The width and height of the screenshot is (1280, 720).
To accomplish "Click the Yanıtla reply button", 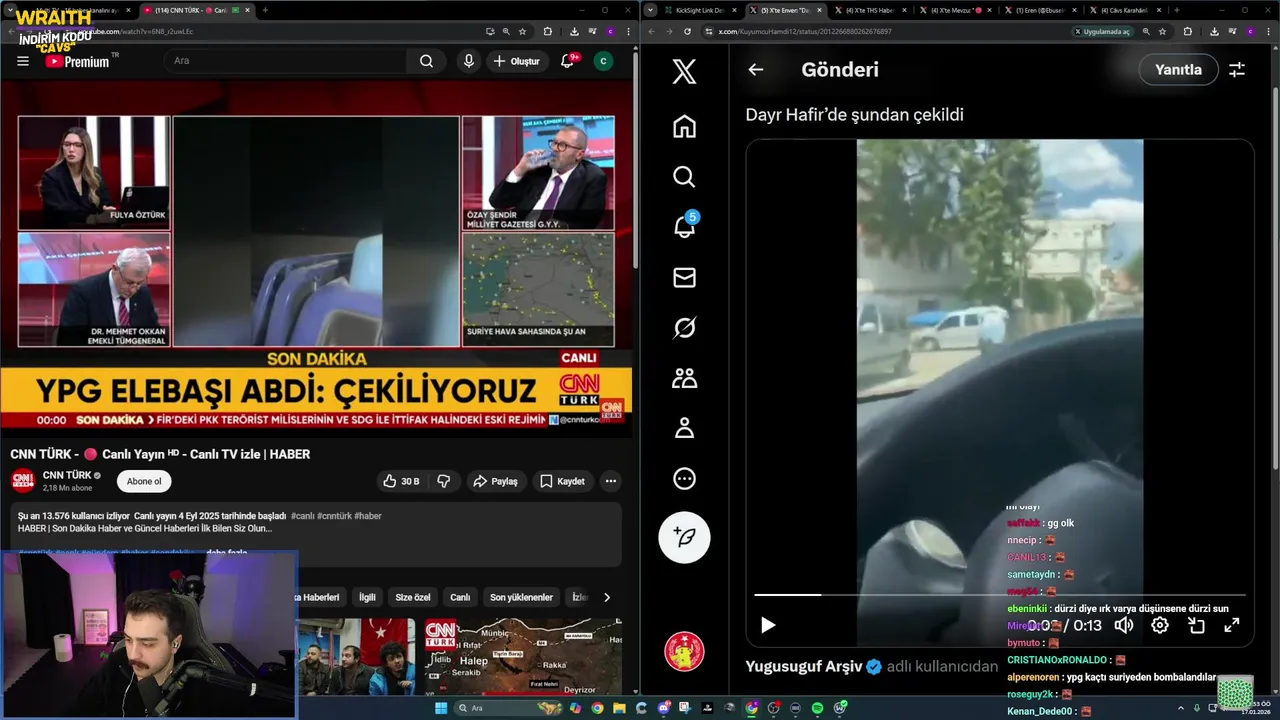I will pyautogui.click(x=1178, y=70).
